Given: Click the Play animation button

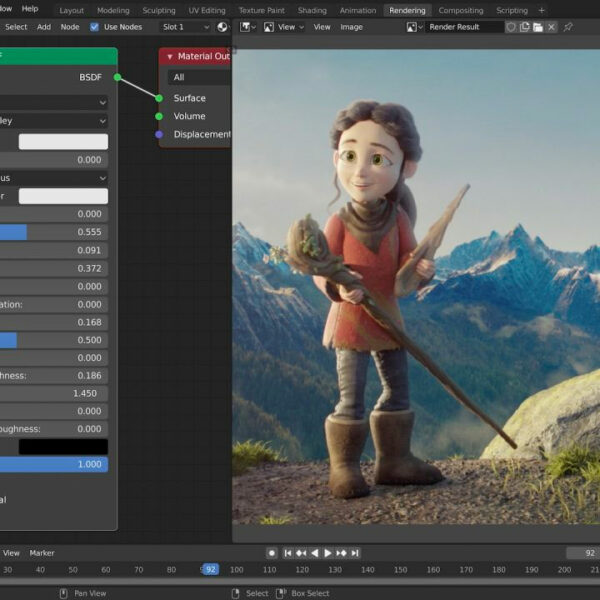Looking at the screenshot, I should pos(328,553).
